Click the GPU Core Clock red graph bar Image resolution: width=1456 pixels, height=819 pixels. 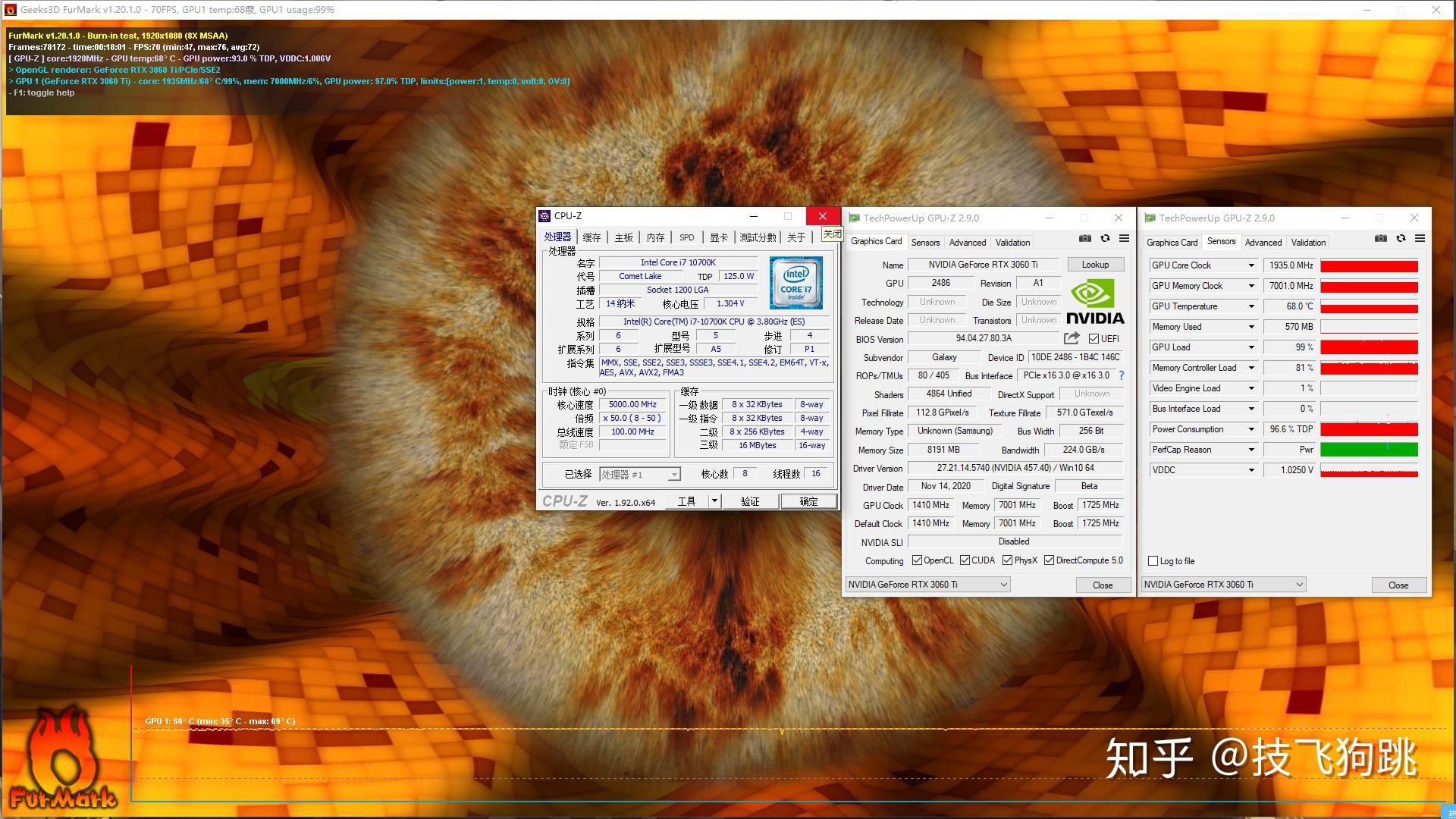[x=1369, y=265]
